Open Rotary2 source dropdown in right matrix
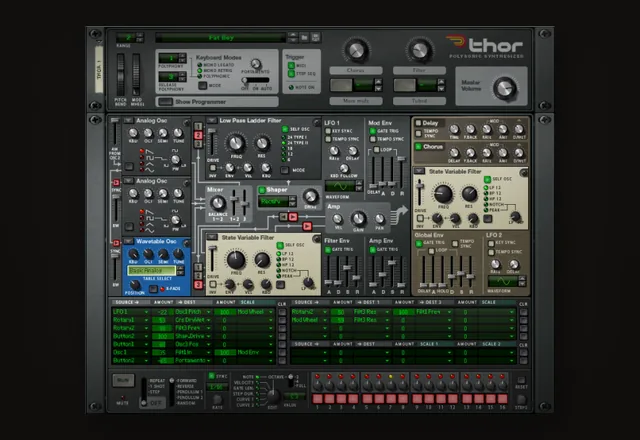Viewport: 640px width, 440px height. click(309, 312)
